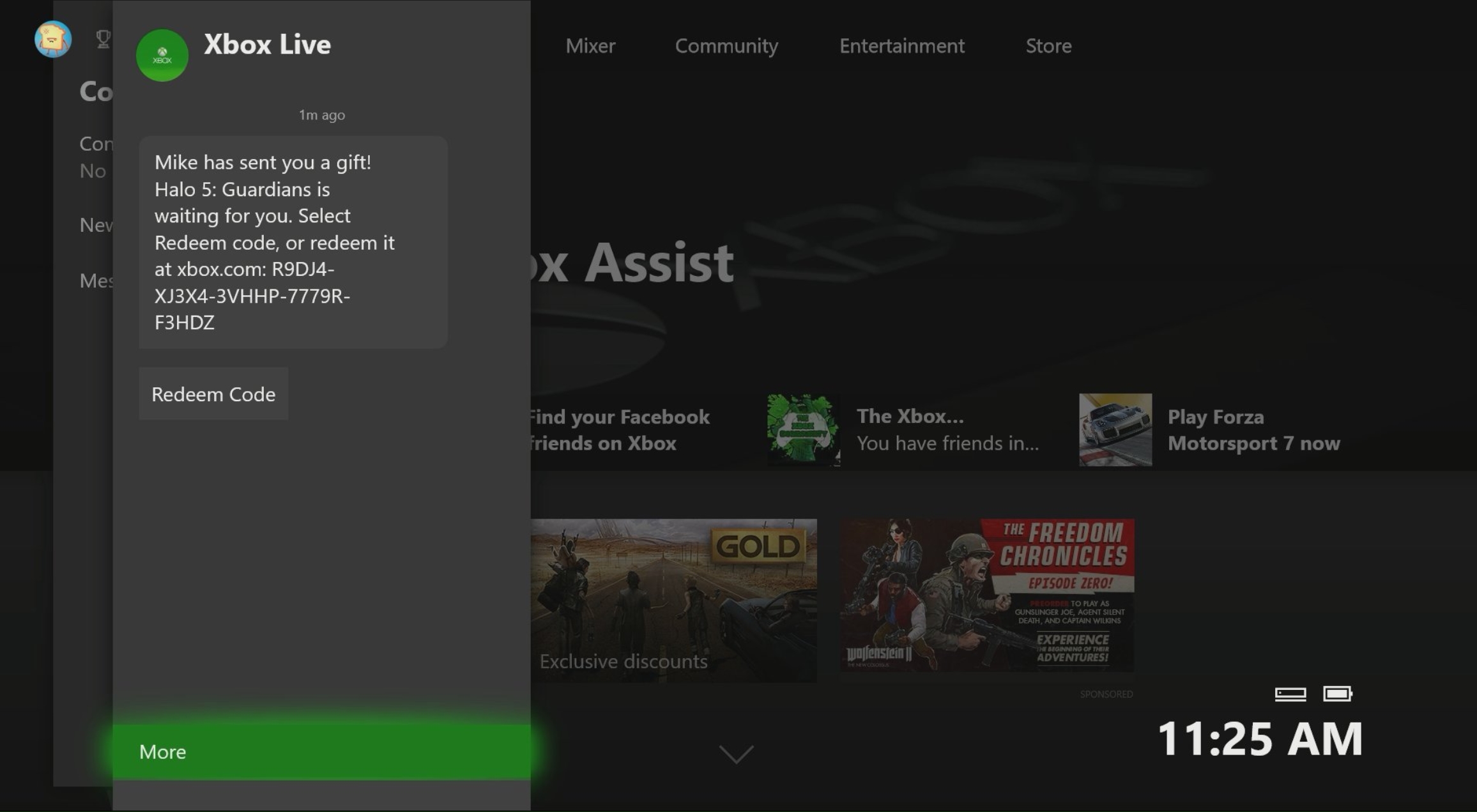
Task: Click the 1m ago timestamp
Action: coord(322,115)
